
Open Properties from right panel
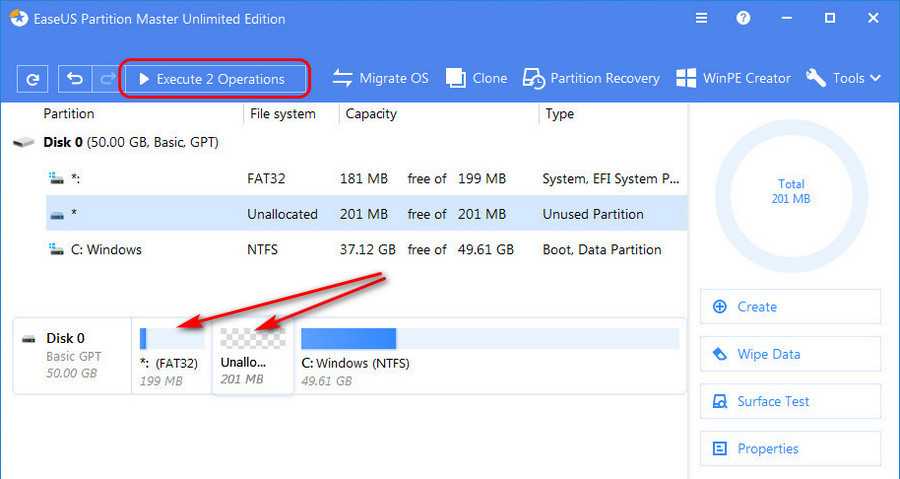pyautogui.click(x=790, y=449)
